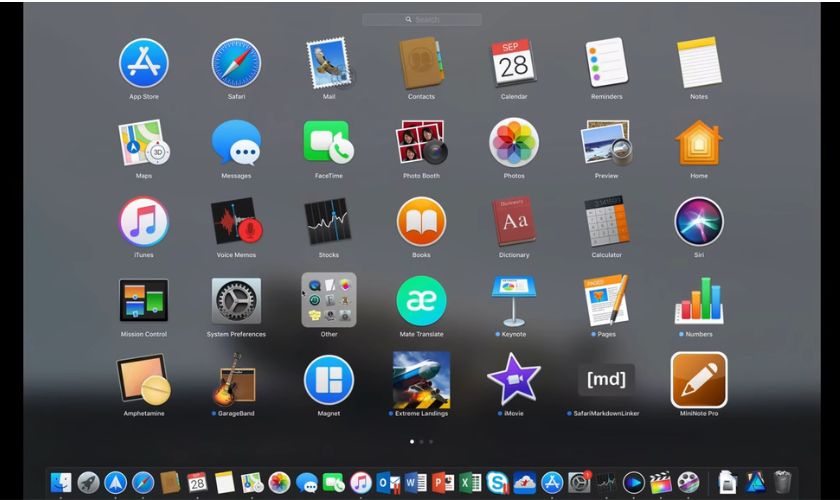Launch the Preview app
The height and width of the screenshot is (500, 840).
(x=606, y=143)
